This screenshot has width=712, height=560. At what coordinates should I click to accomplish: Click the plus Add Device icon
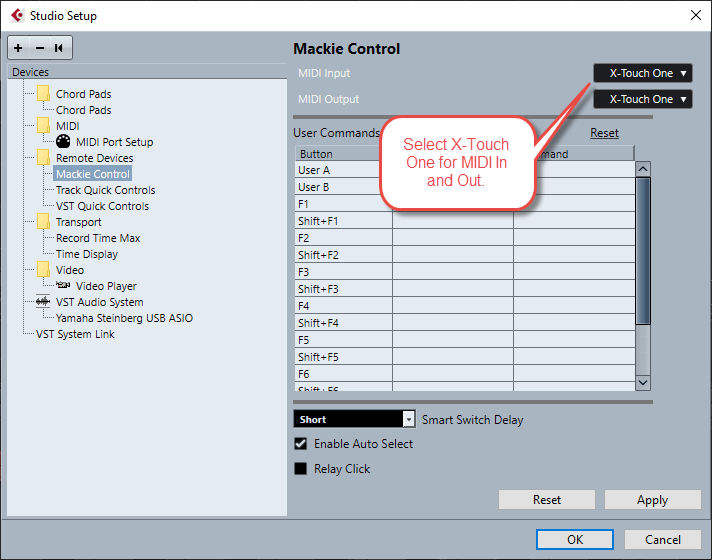click(x=19, y=48)
